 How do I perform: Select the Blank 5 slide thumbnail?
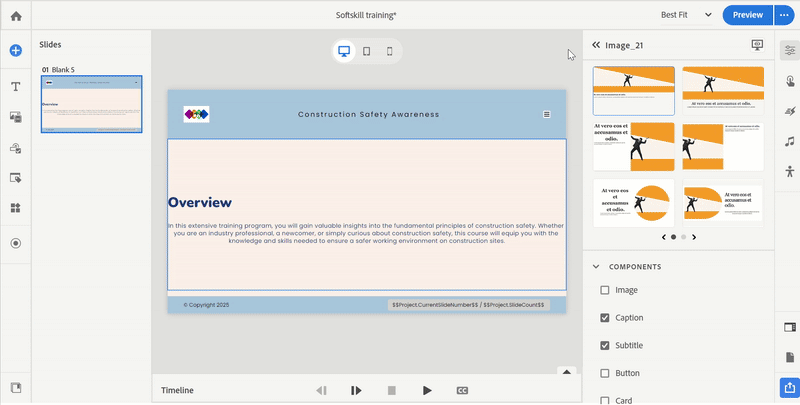click(x=91, y=104)
